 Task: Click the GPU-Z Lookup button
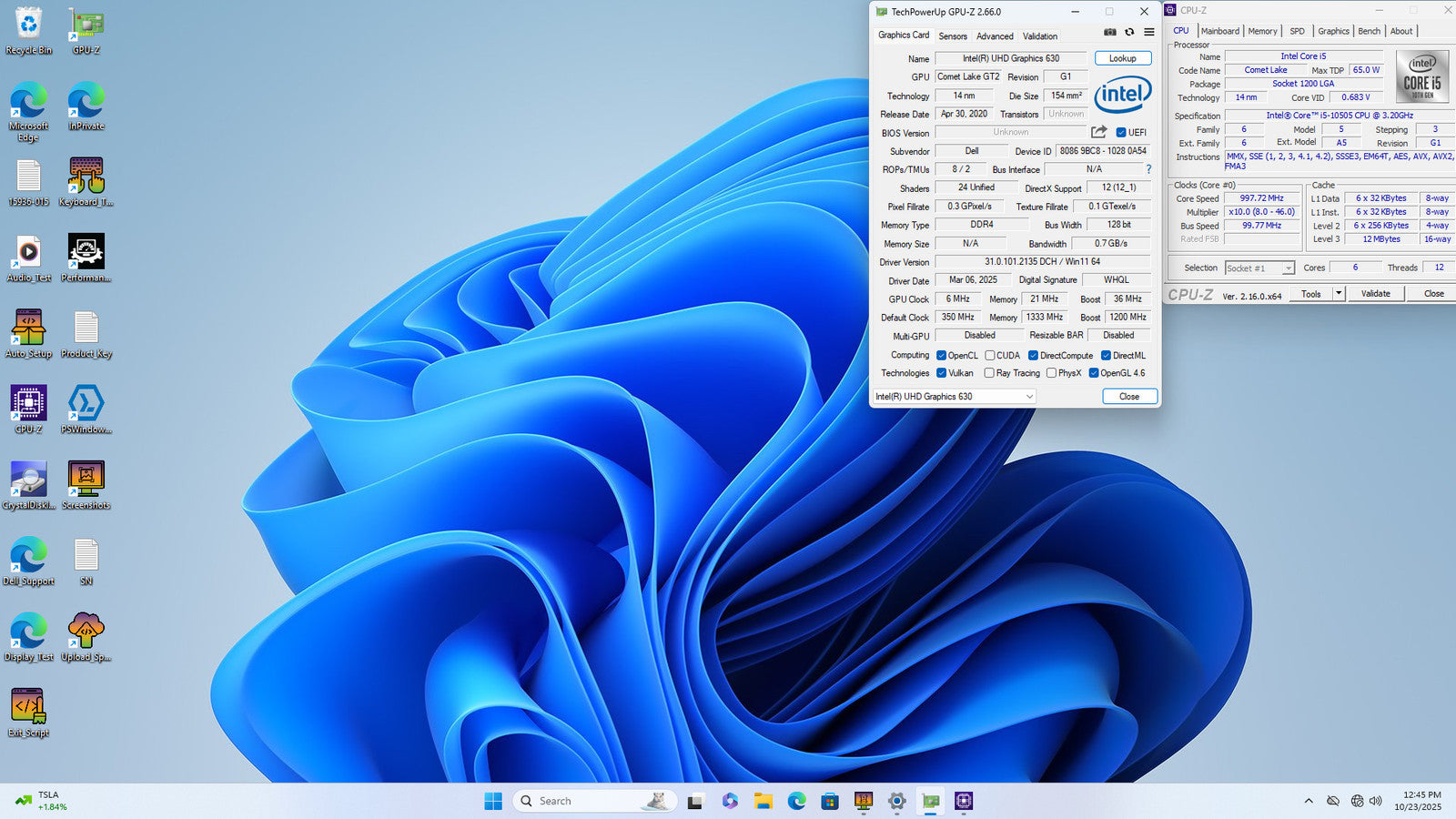(x=1122, y=58)
